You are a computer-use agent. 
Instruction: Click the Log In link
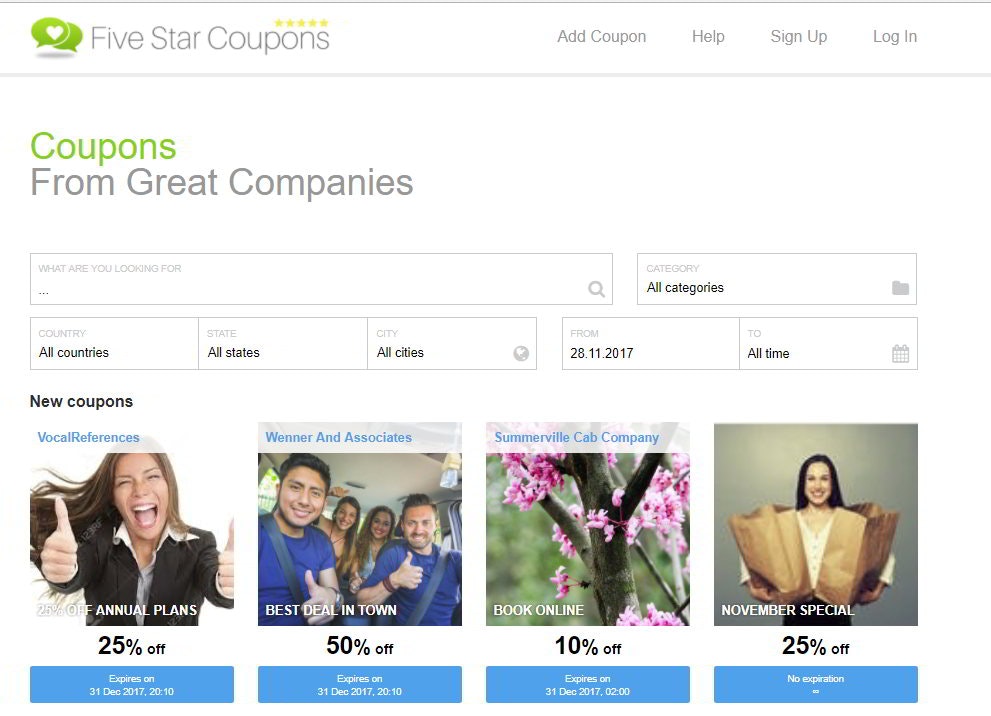[x=894, y=37]
